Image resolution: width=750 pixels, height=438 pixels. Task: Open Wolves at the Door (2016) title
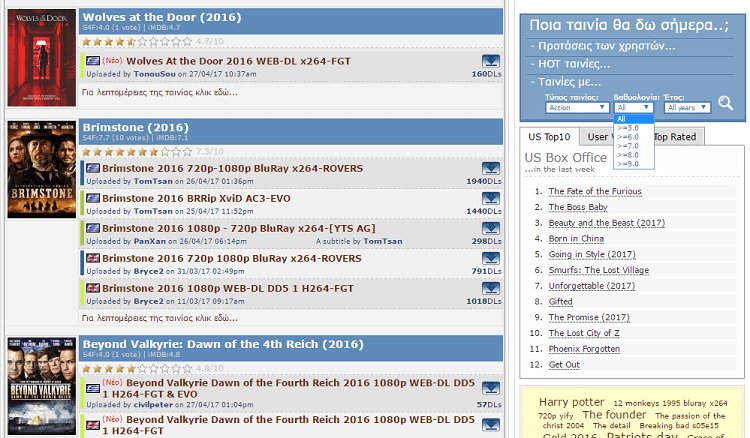[x=162, y=17]
